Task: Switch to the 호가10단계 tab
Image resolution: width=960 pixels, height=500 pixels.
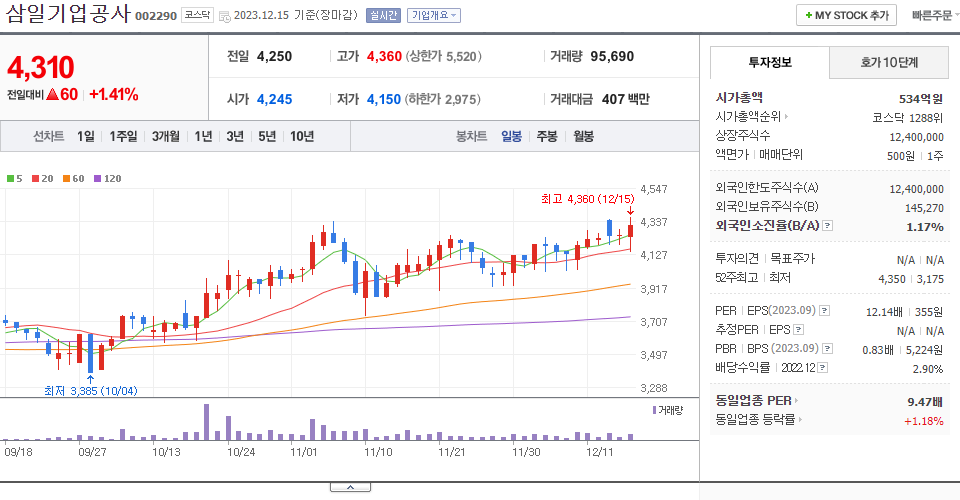Action: click(889, 62)
